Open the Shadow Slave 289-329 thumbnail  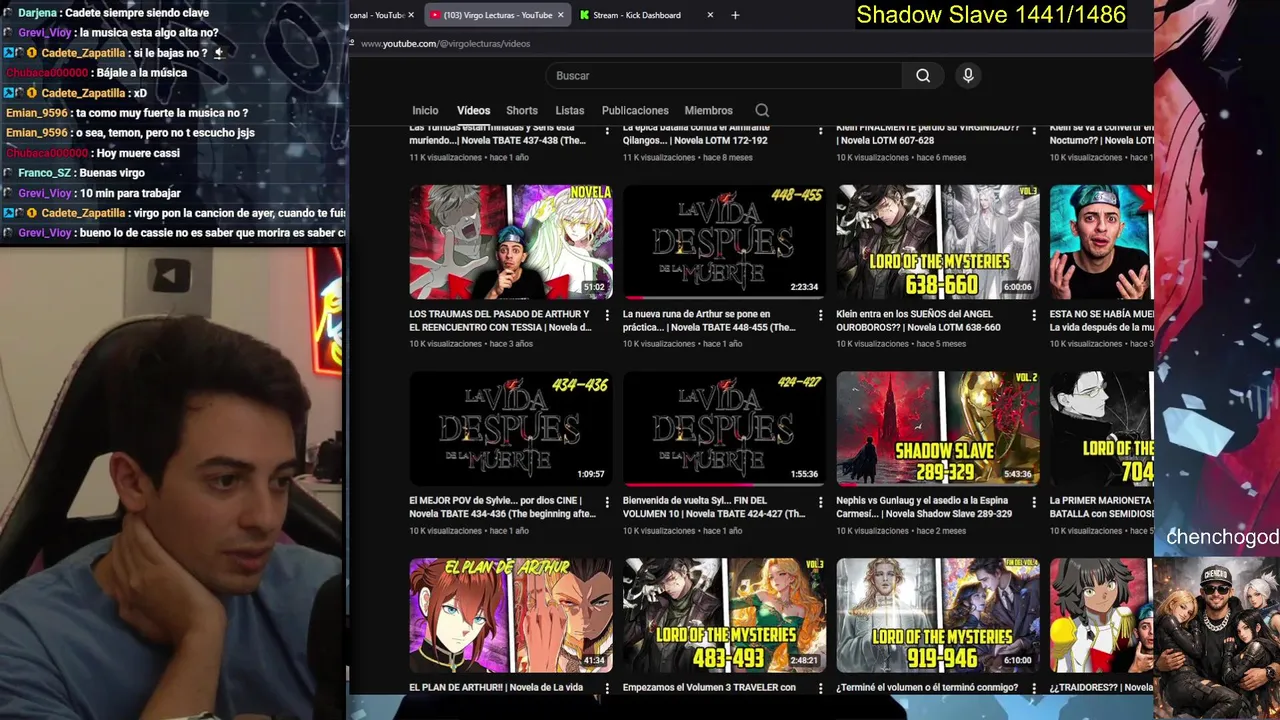click(x=937, y=428)
